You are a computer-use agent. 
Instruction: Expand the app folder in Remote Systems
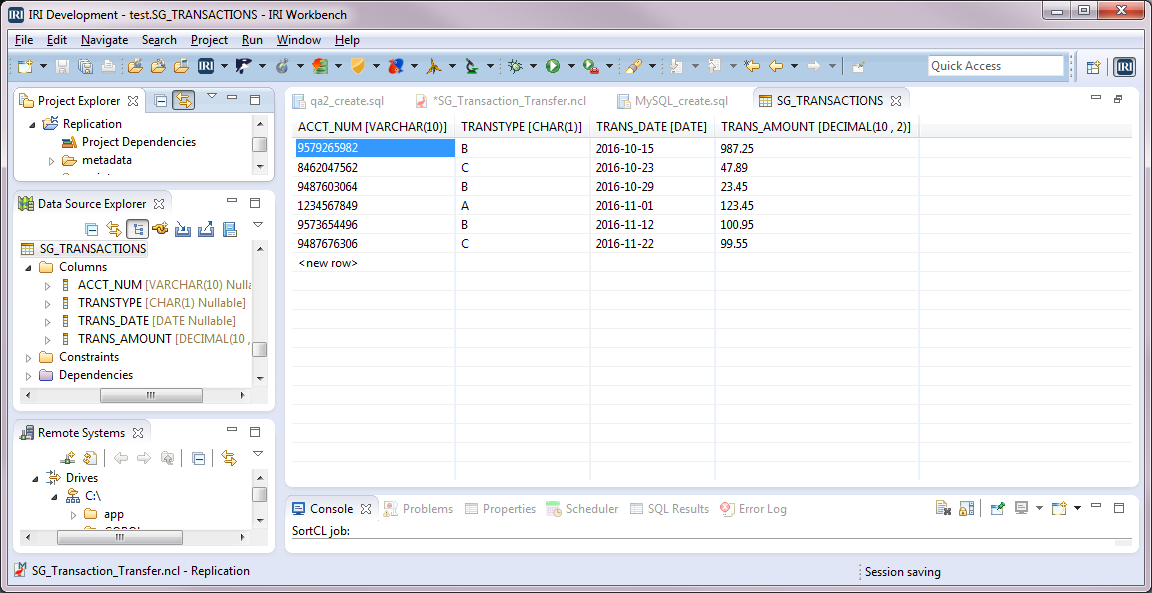pos(73,515)
